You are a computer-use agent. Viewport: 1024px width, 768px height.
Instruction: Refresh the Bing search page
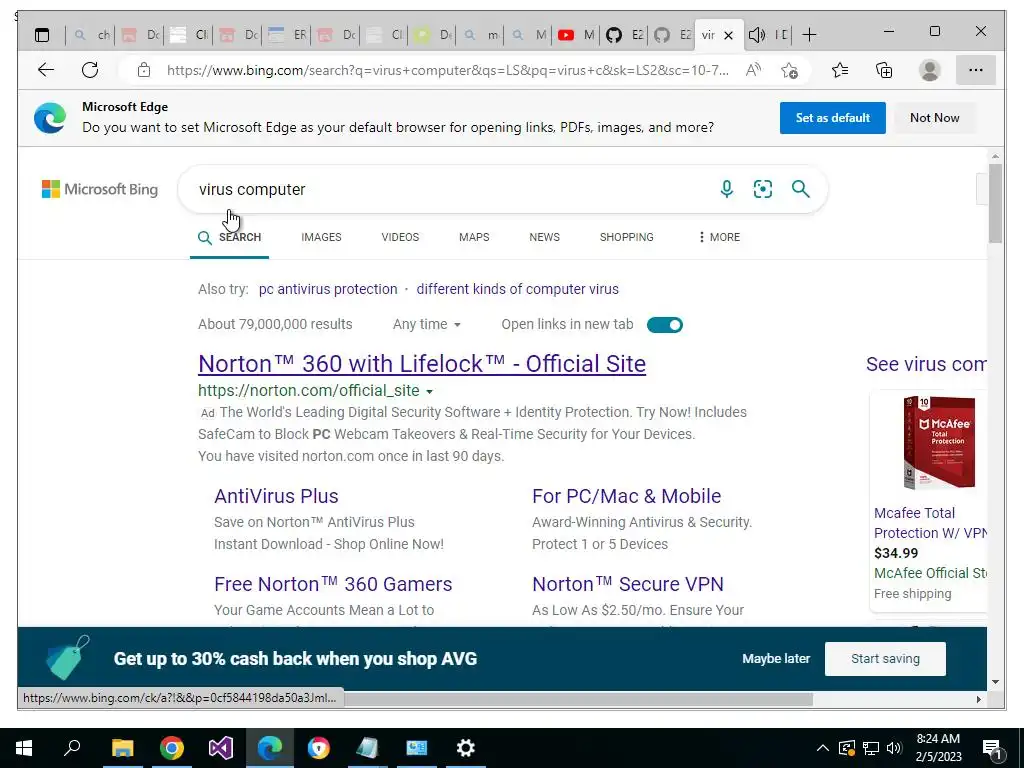coord(90,70)
